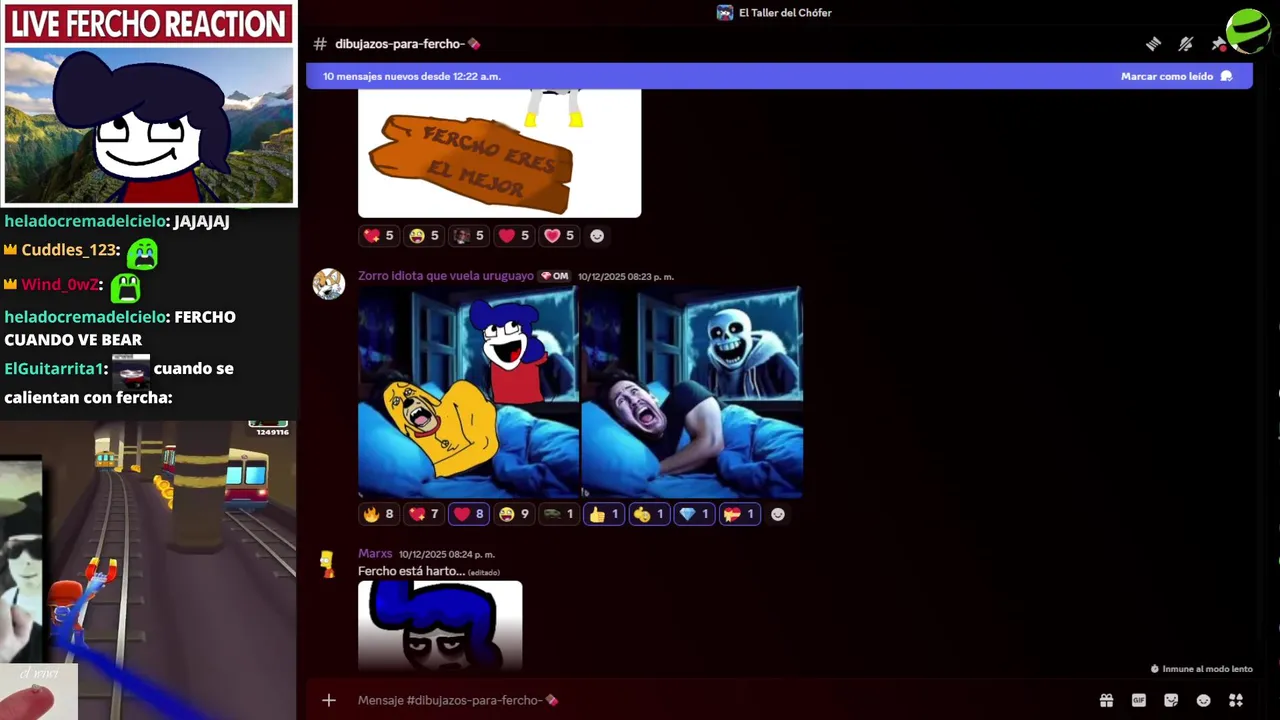This screenshot has width=1280, height=720.
Task: Open the GIF picker
Action: tap(1138, 700)
